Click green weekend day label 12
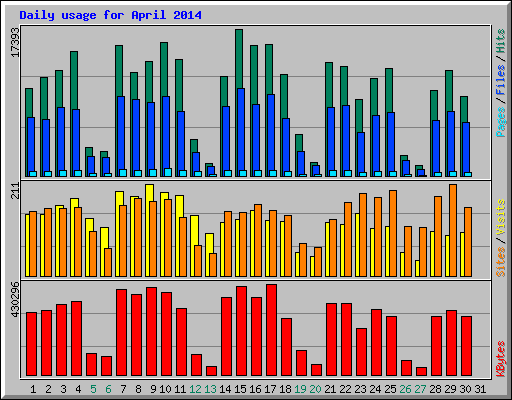This screenshot has width=512, height=400. (195, 389)
